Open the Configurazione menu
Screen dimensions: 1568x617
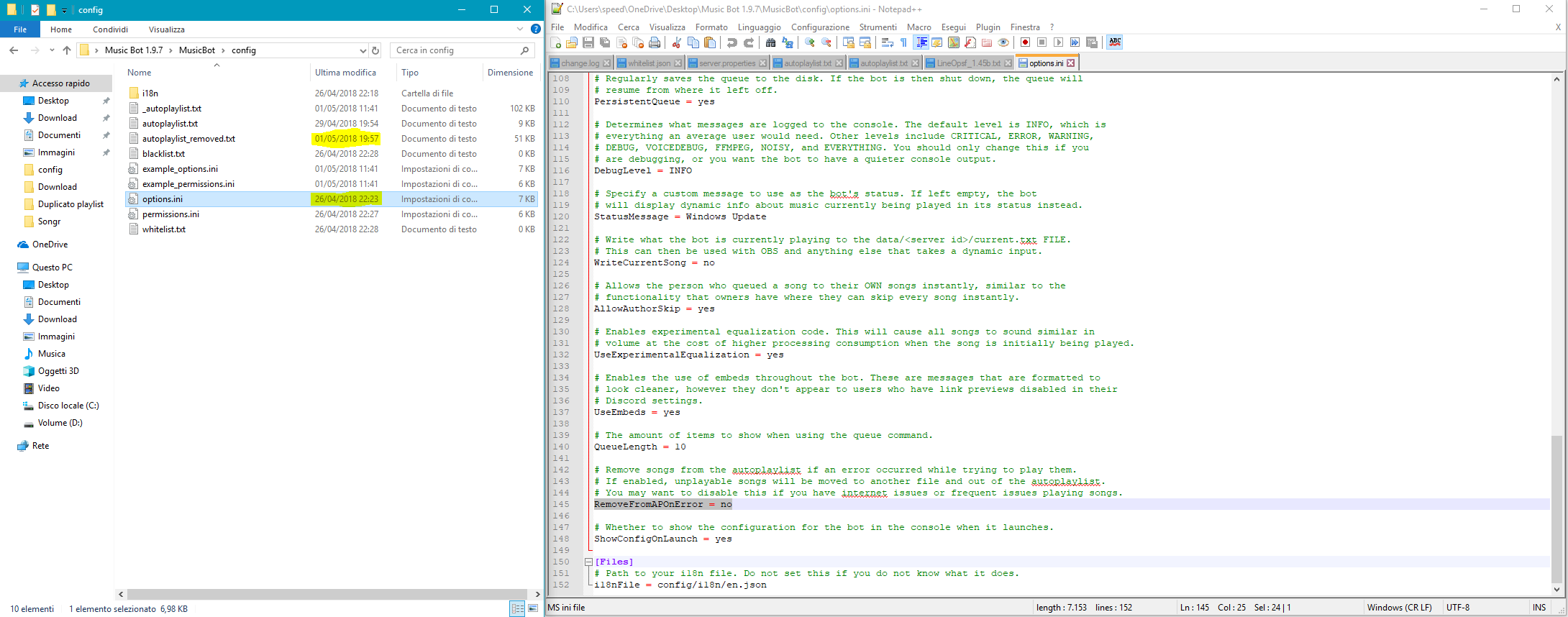(820, 27)
